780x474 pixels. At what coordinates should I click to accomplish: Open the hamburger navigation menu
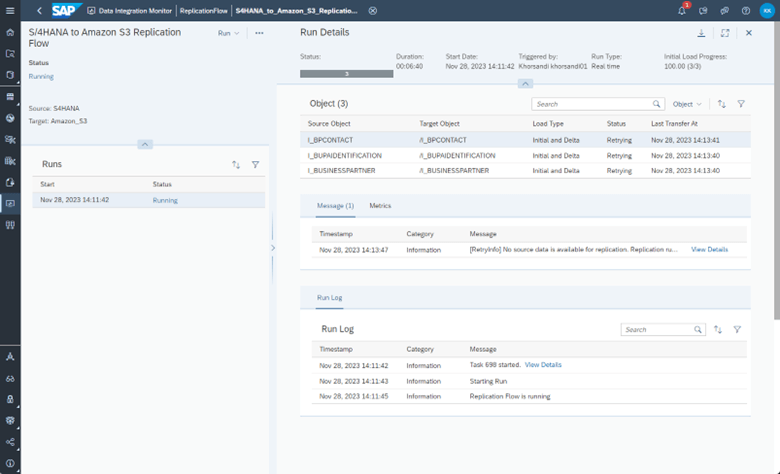10,10
